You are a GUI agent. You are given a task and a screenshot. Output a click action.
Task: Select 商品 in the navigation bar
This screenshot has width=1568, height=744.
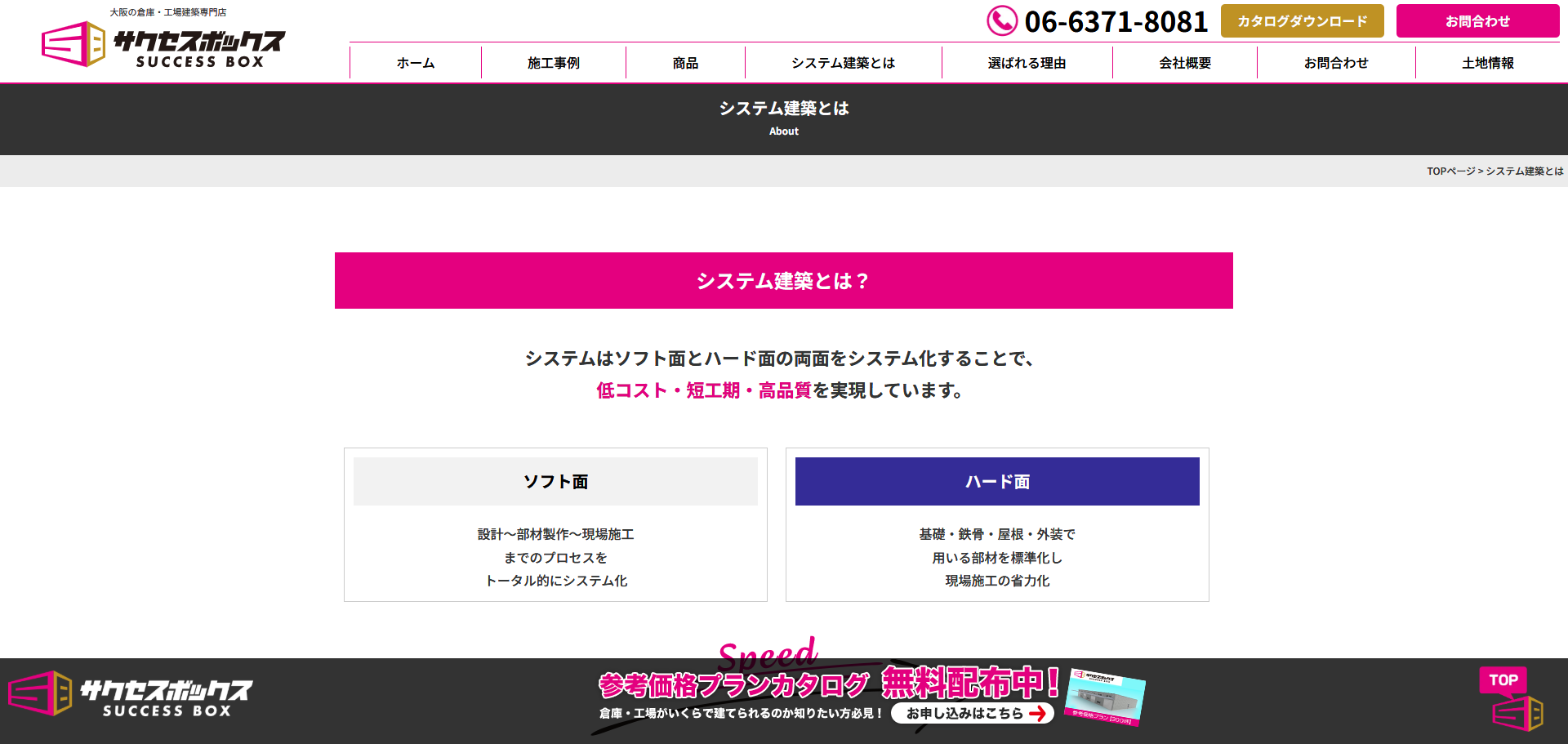685,63
